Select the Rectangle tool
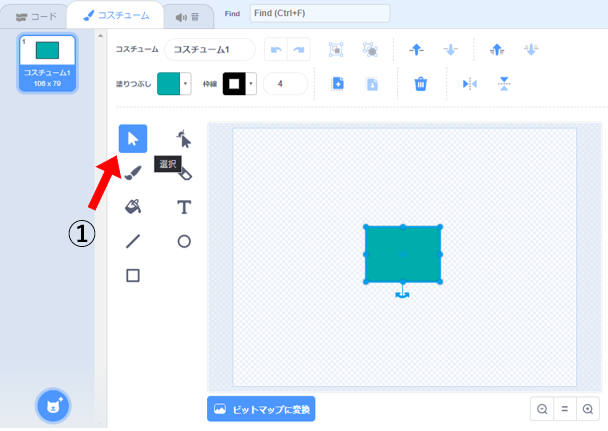608x431 pixels. pos(133,276)
